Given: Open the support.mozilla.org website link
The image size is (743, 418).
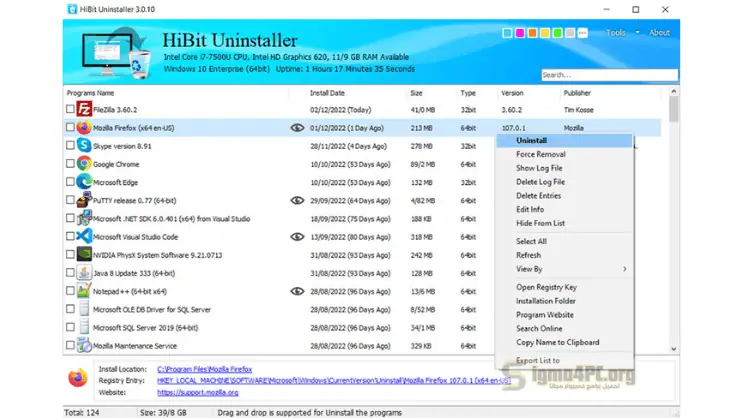Looking at the screenshot, I should coord(198,392).
